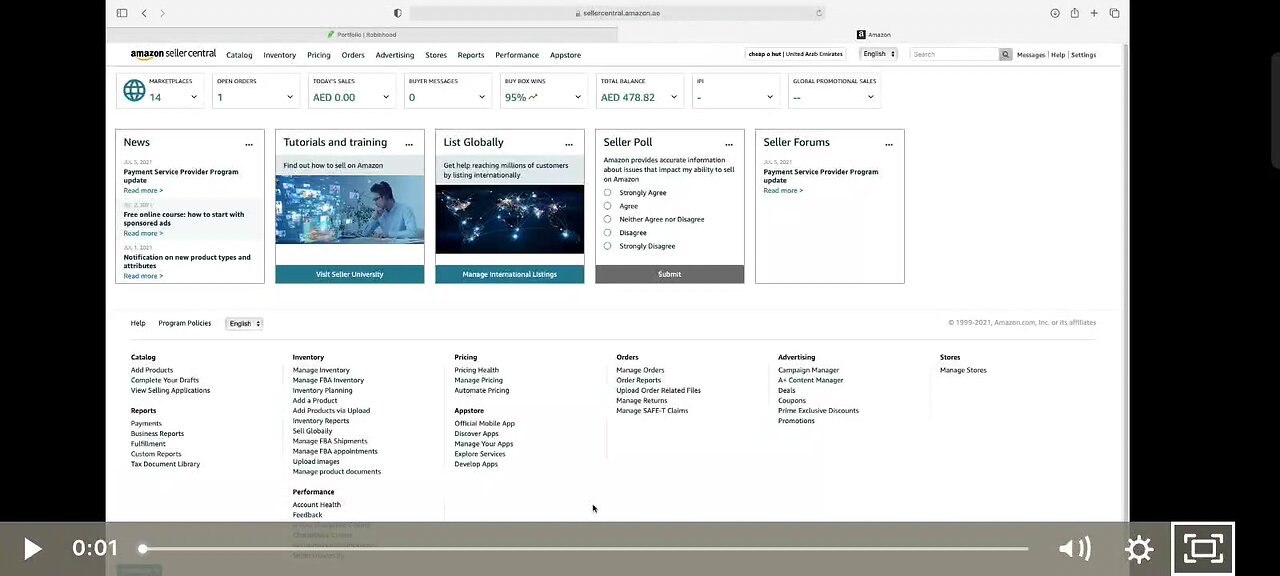Open Appstore menu in top navigation
1280x576 pixels.
tap(565, 55)
